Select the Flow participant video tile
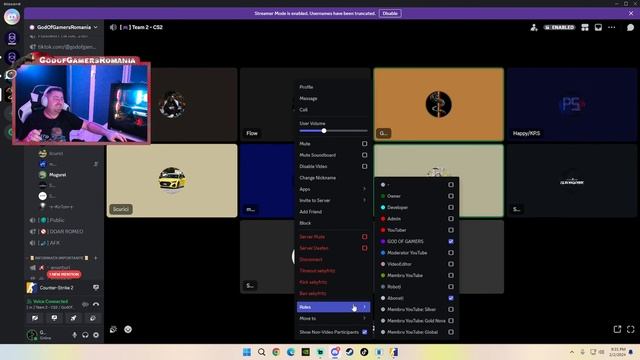Screen dimensions: 640x360 coord(268,104)
